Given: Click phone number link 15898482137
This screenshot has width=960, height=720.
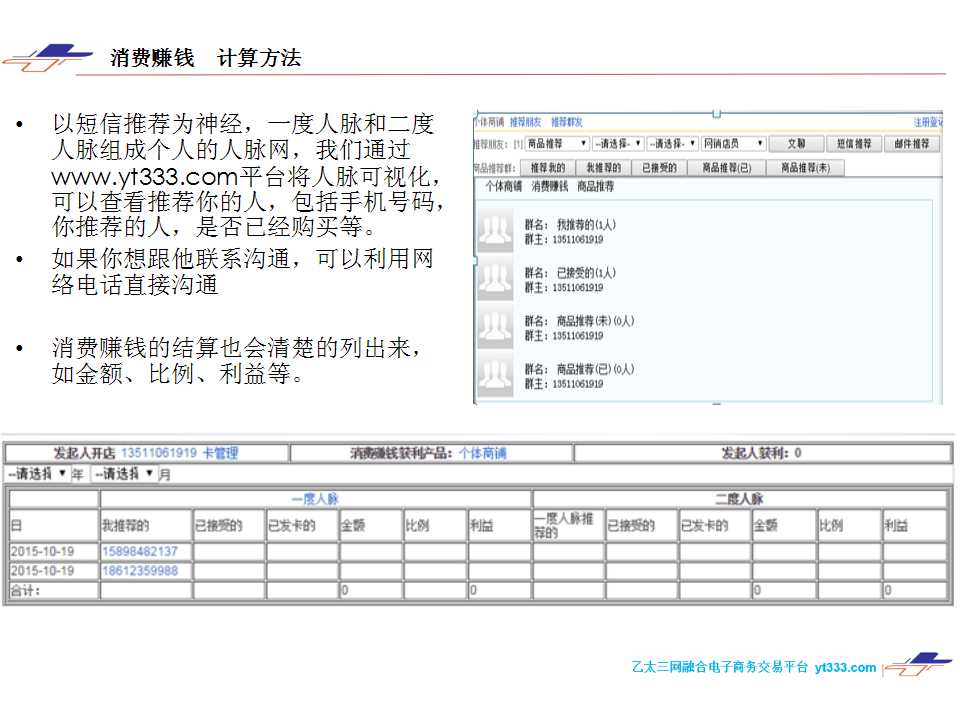Looking at the screenshot, I should (x=140, y=552).
